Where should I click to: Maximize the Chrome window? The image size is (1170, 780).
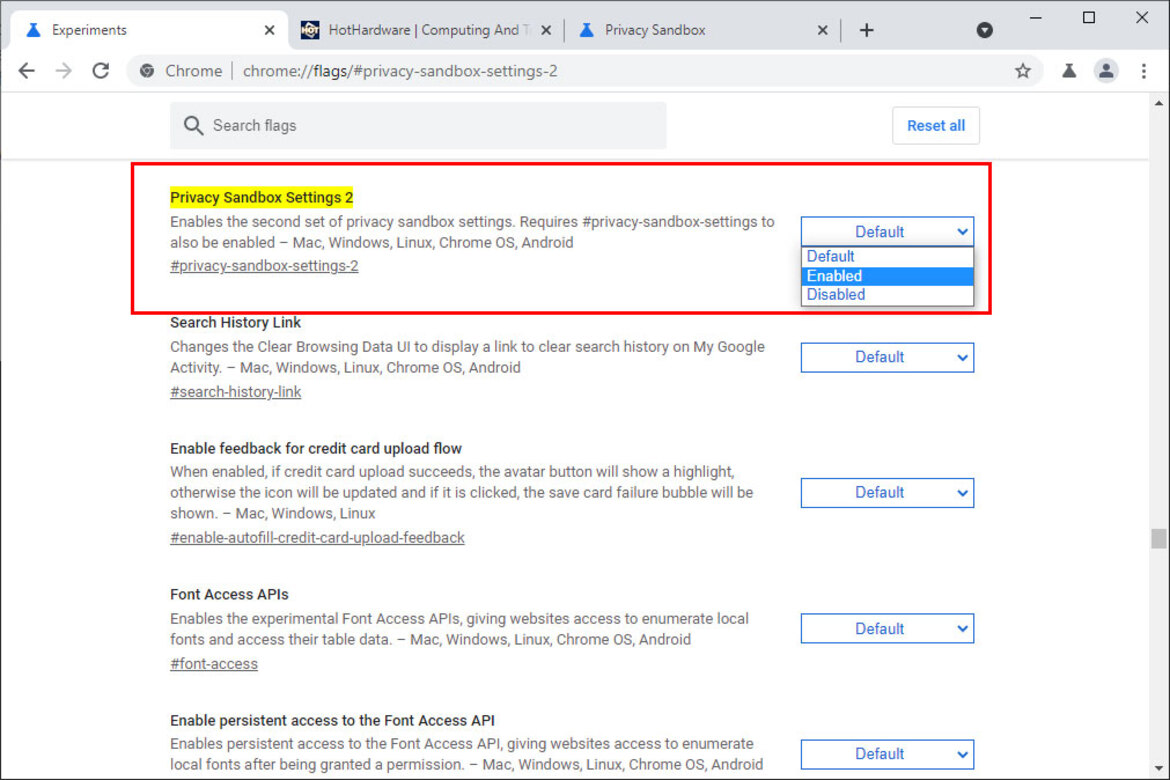point(1089,17)
